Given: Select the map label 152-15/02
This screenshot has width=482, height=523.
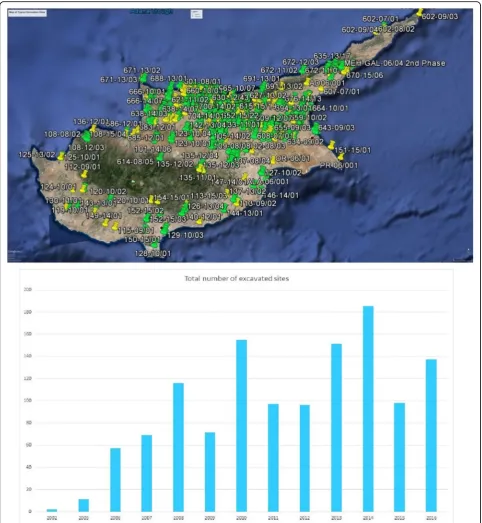Looking at the screenshot, I should 145,210.
